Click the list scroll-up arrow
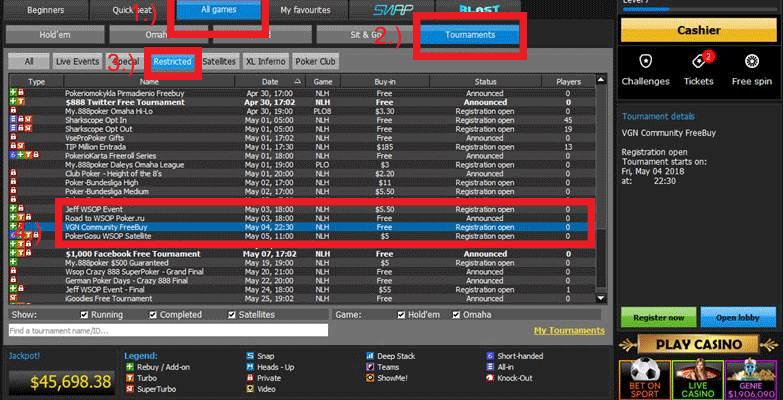783x400 pixels. tap(601, 80)
